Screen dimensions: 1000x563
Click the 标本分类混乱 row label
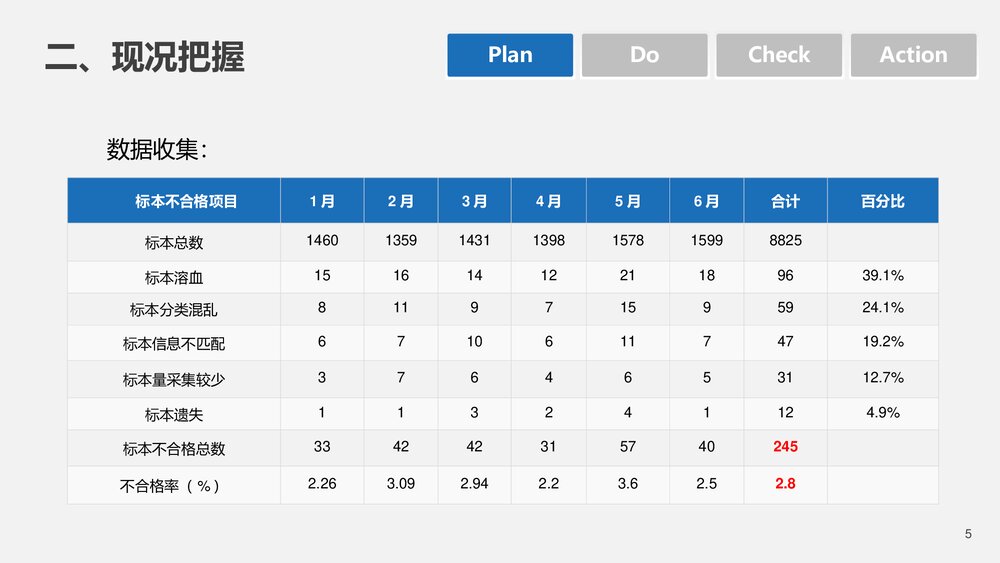(174, 309)
